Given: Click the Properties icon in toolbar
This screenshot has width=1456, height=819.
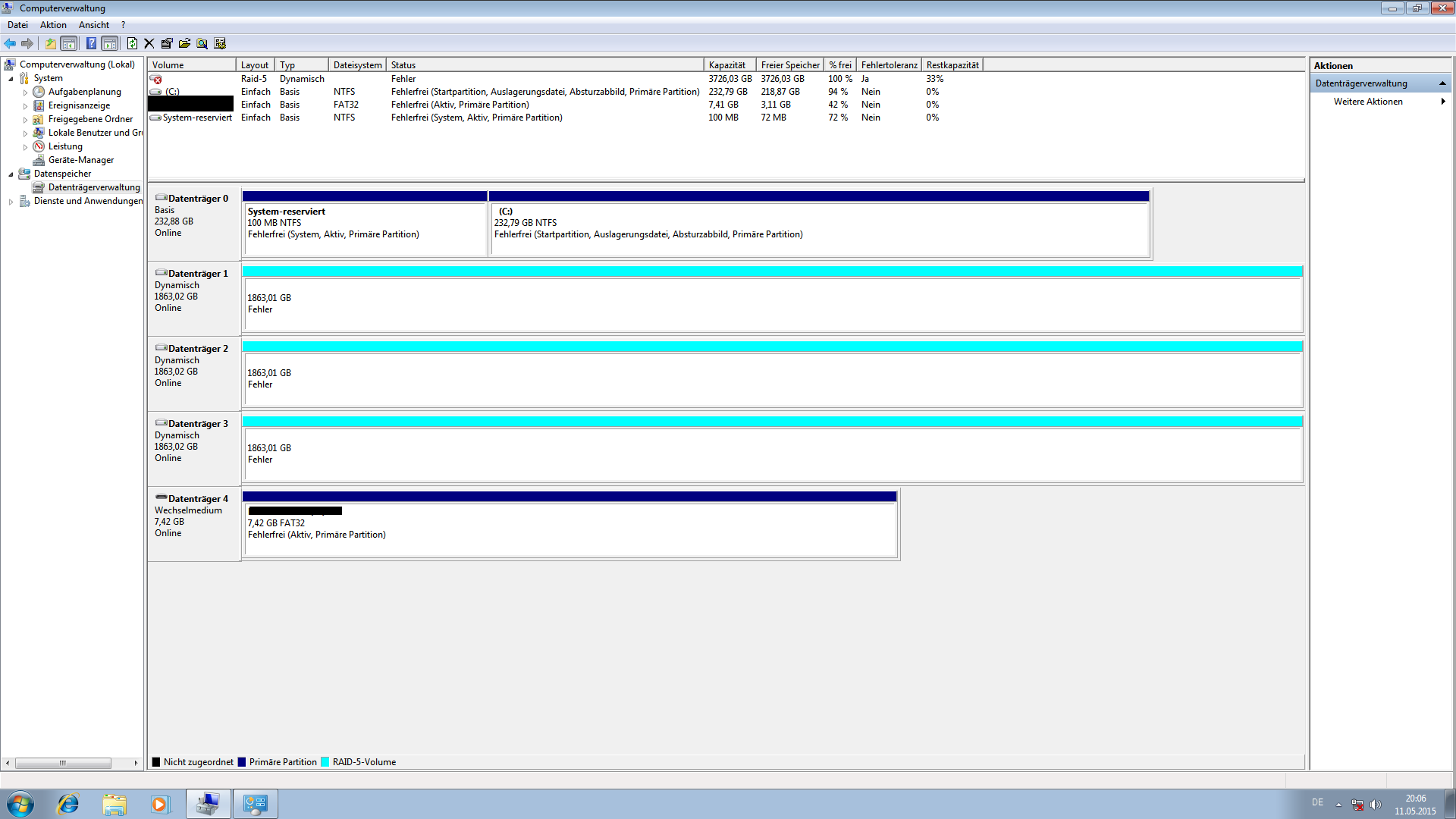Looking at the screenshot, I should pyautogui.click(x=167, y=43).
